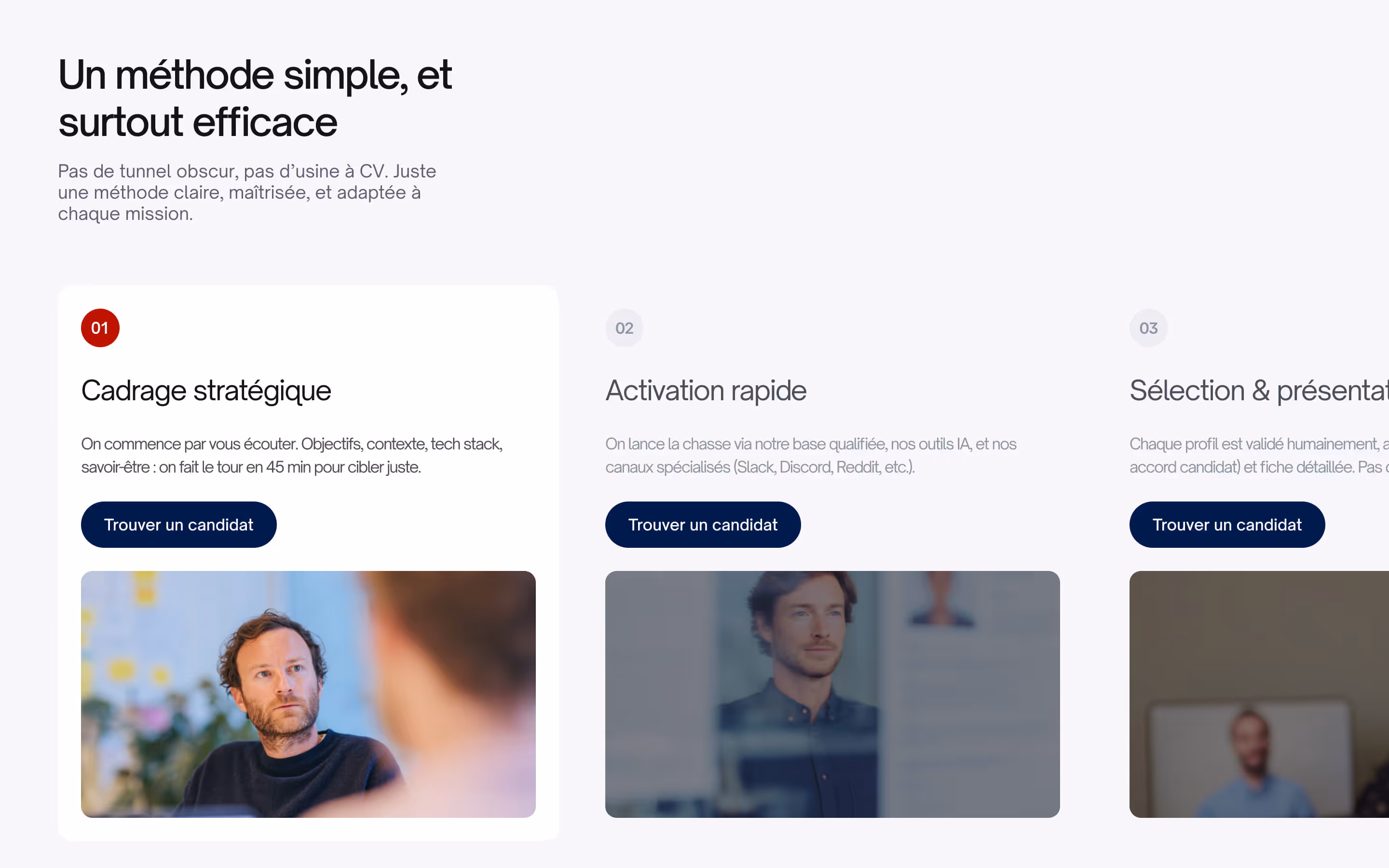This screenshot has height=868, width=1389.
Task: Click the heading Un méthode simple, et surtout efficace
Action: (255, 98)
